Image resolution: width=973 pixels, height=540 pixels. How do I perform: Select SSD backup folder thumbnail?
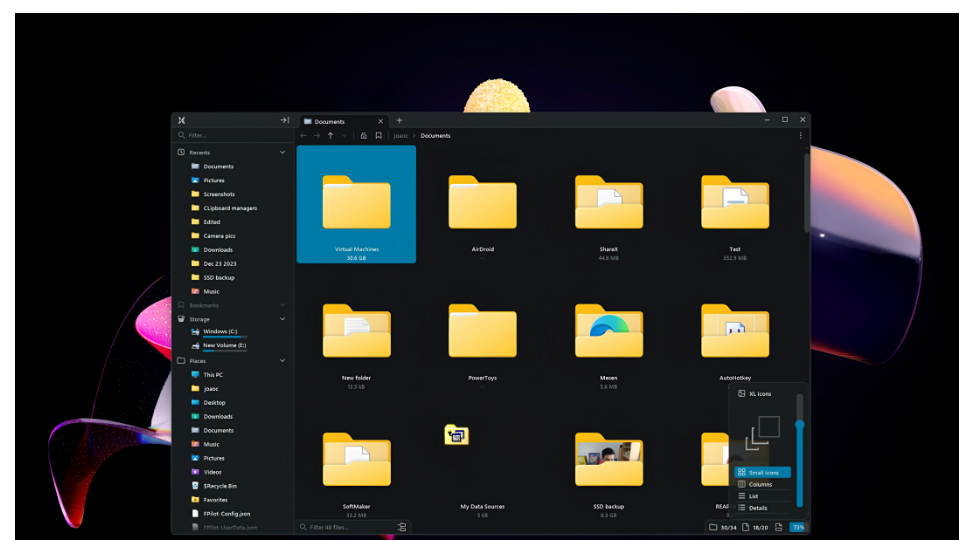click(x=609, y=461)
